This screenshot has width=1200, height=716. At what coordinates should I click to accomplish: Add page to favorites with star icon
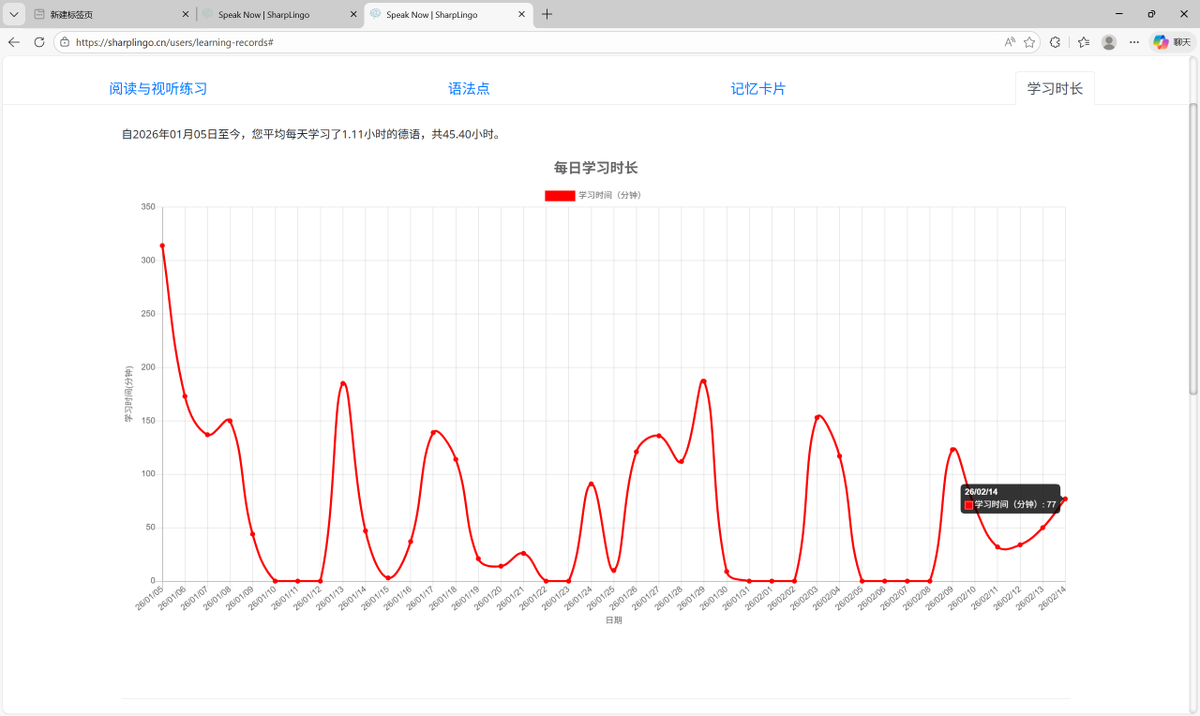point(1029,42)
